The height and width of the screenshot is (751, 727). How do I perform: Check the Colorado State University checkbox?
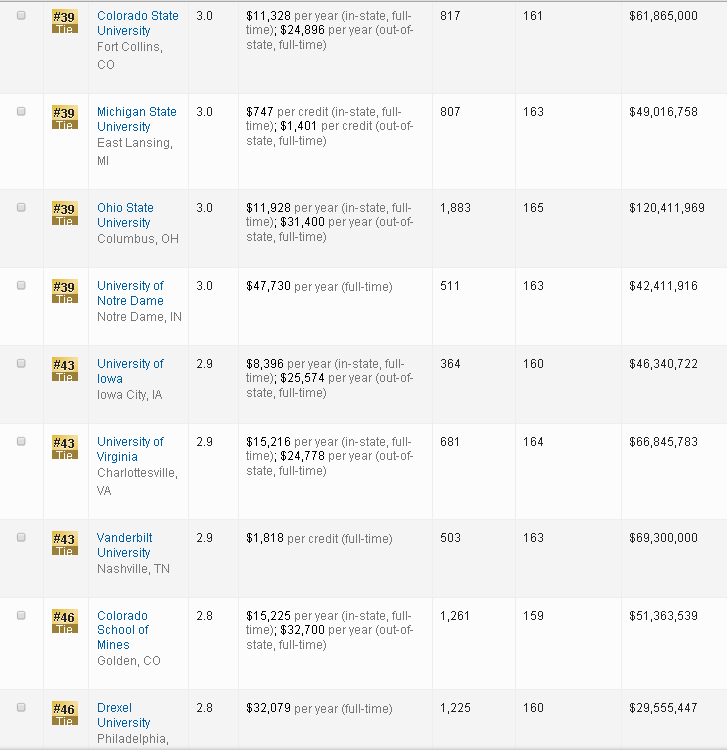click(x=21, y=16)
